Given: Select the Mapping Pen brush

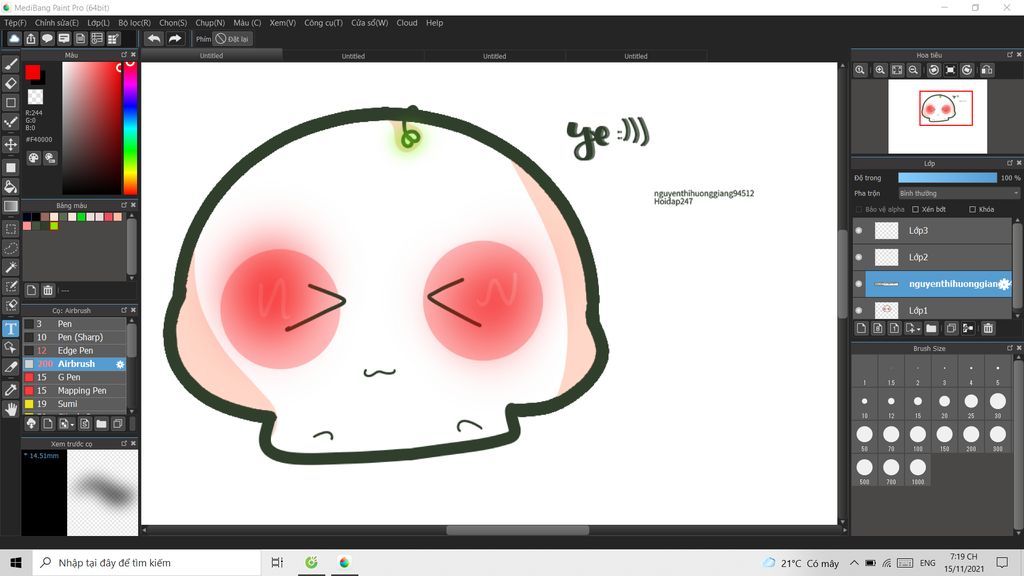Looking at the screenshot, I should coord(75,391).
